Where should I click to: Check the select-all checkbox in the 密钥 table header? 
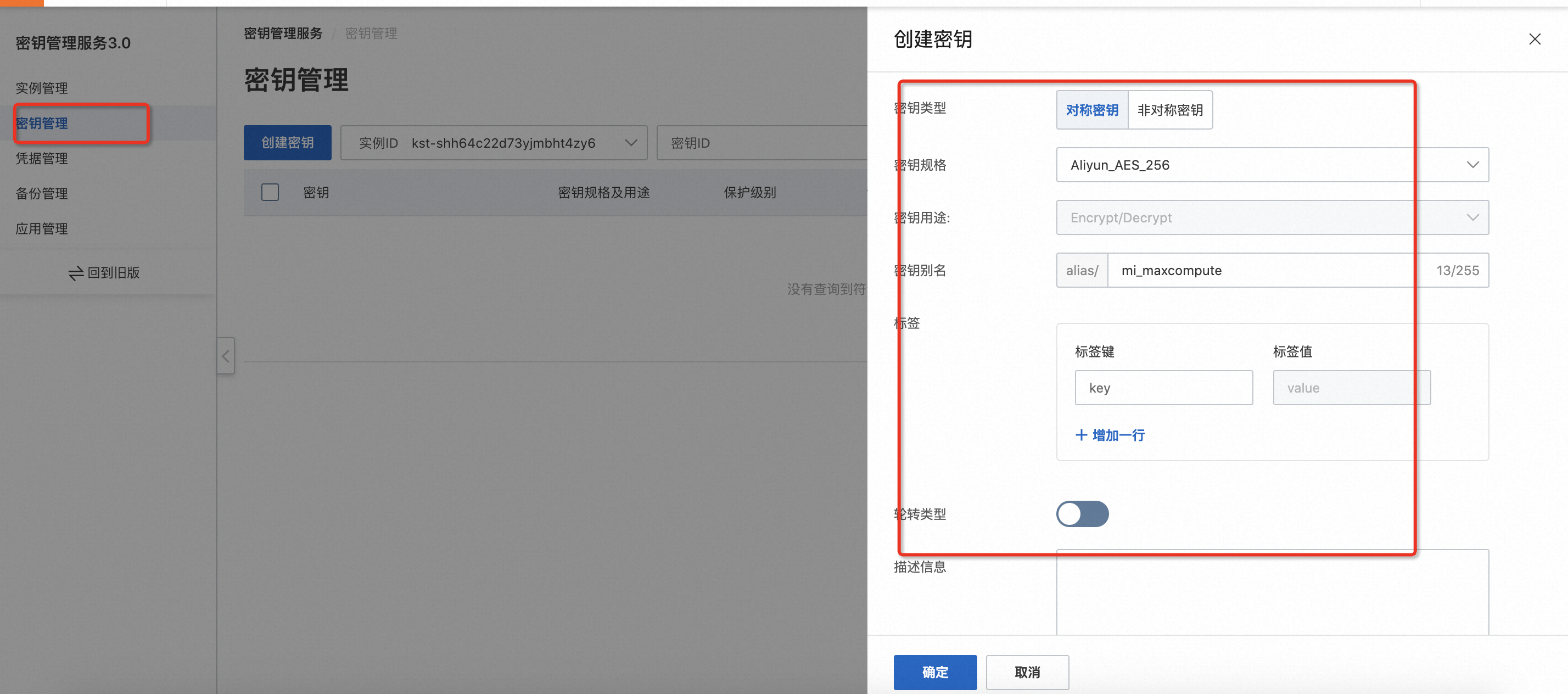(x=270, y=192)
